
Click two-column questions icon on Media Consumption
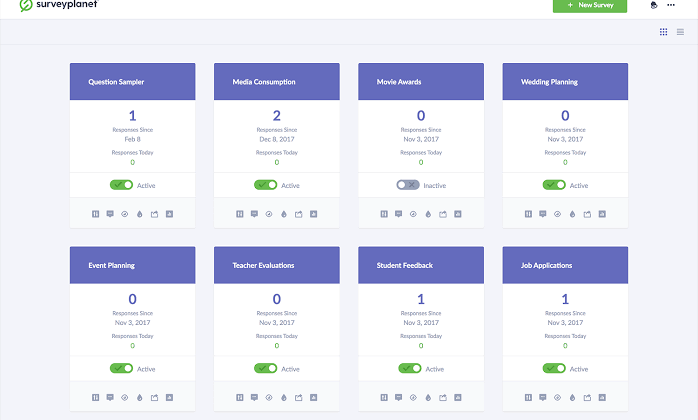pyautogui.click(x=239, y=214)
